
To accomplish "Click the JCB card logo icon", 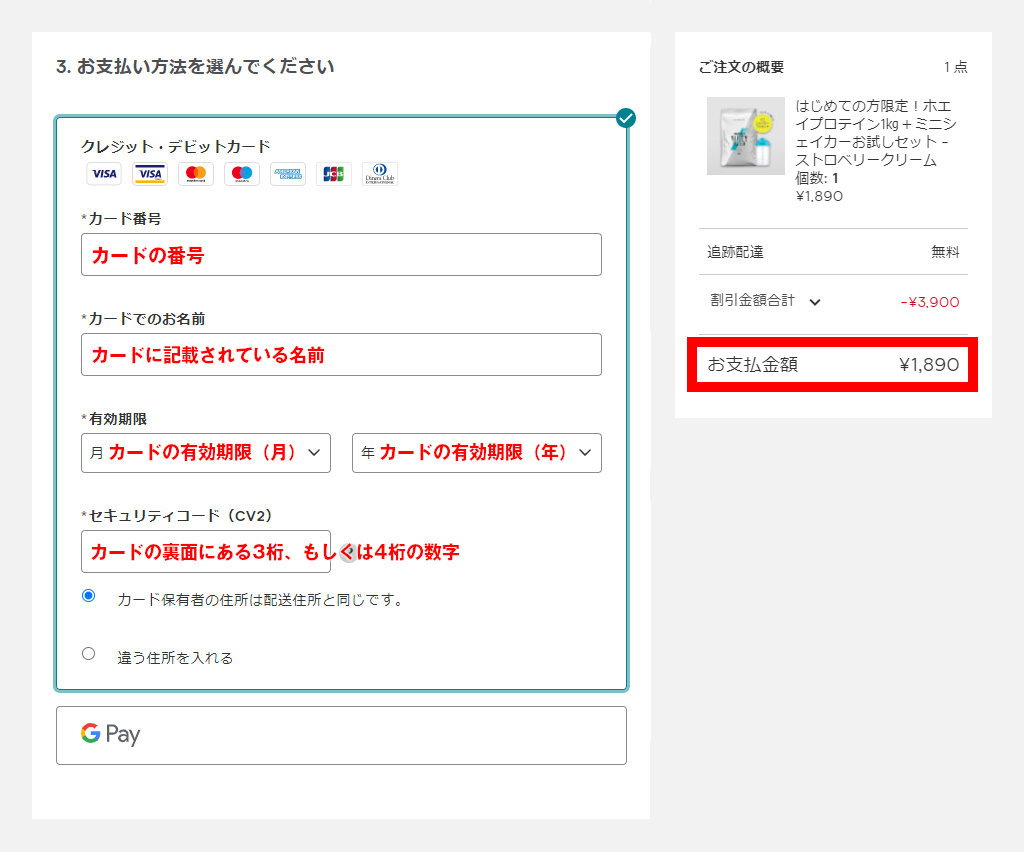I will tap(334, 174).
